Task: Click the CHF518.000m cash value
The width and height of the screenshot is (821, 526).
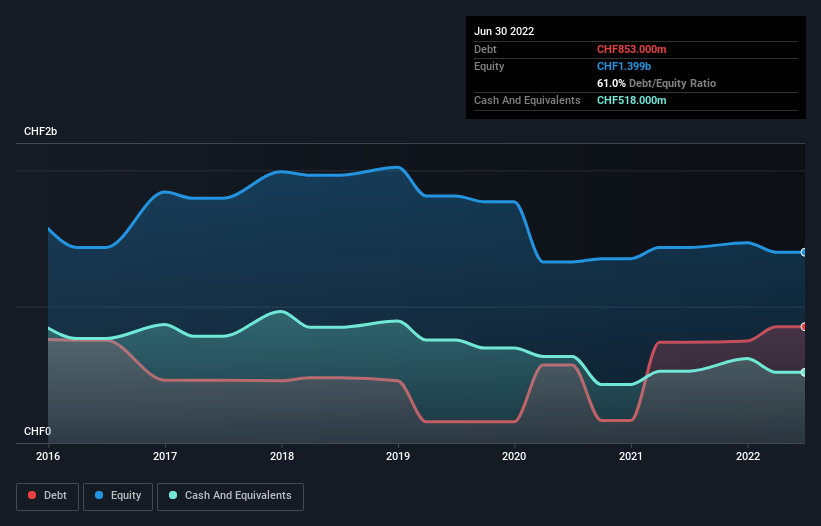Action: pyautogui.click(x=631, y=100)
